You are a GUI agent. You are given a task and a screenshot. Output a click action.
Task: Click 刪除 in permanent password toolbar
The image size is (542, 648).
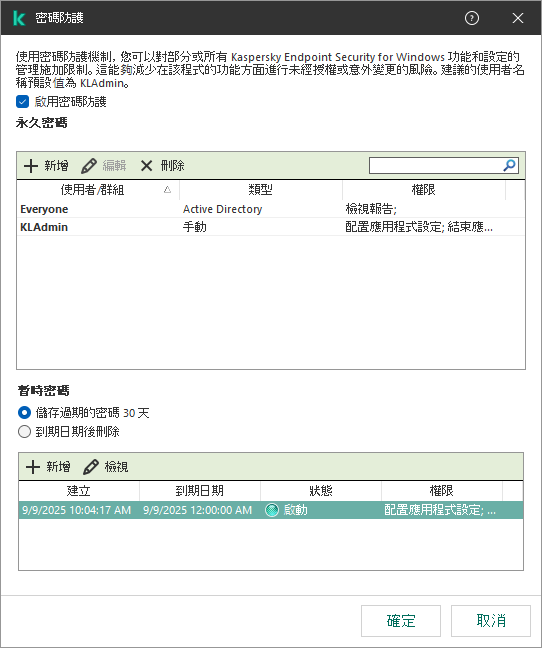162,166
